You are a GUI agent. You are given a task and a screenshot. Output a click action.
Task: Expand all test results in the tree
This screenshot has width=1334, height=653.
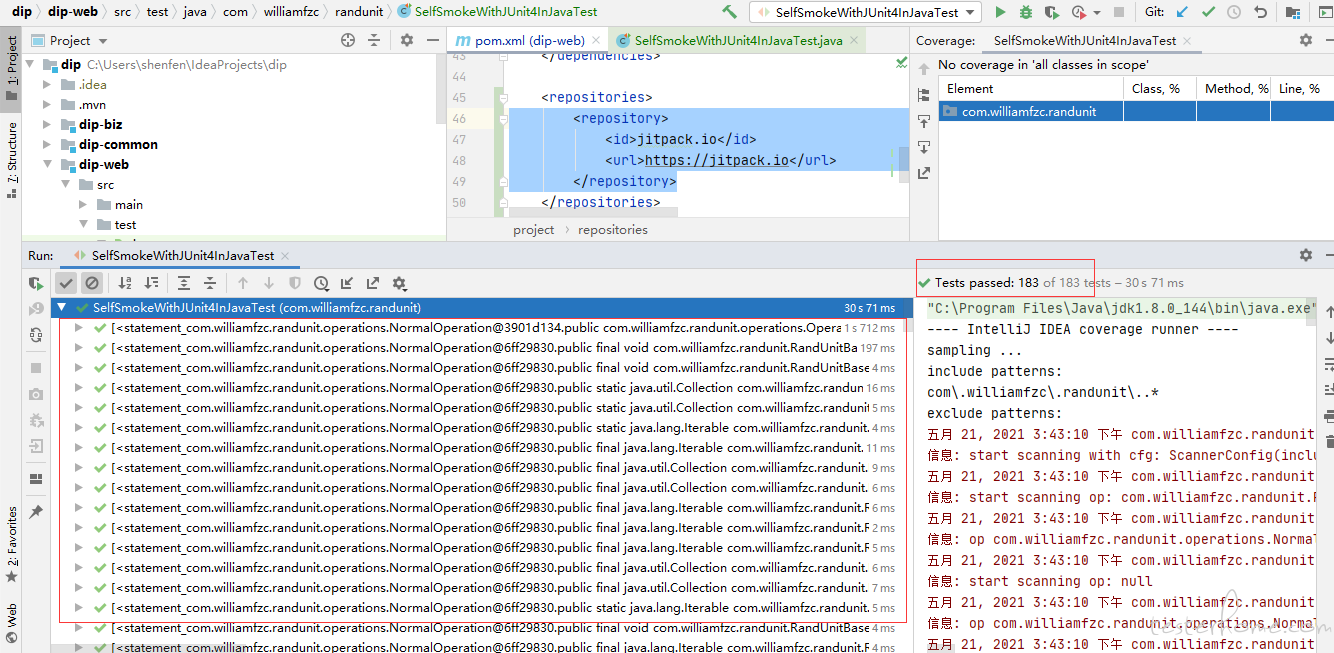click(x=184, y=283)
